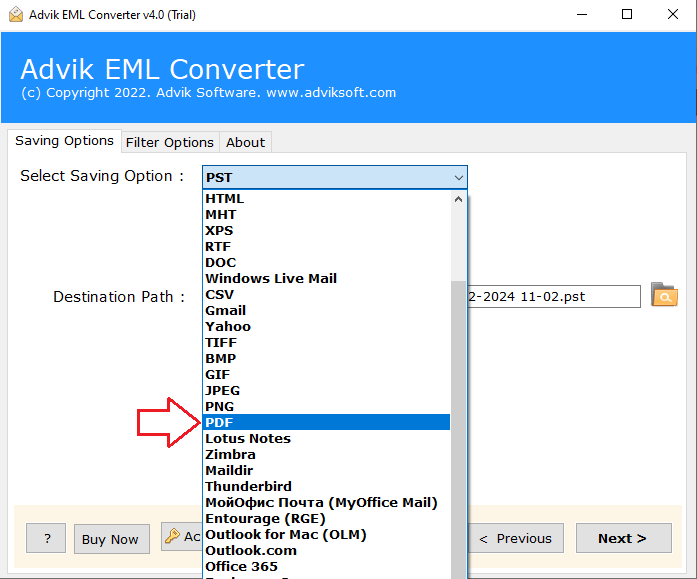This screenshot has width=697, height=579.
Task: Pick DOC in the format list
Action: coord(326,263)
